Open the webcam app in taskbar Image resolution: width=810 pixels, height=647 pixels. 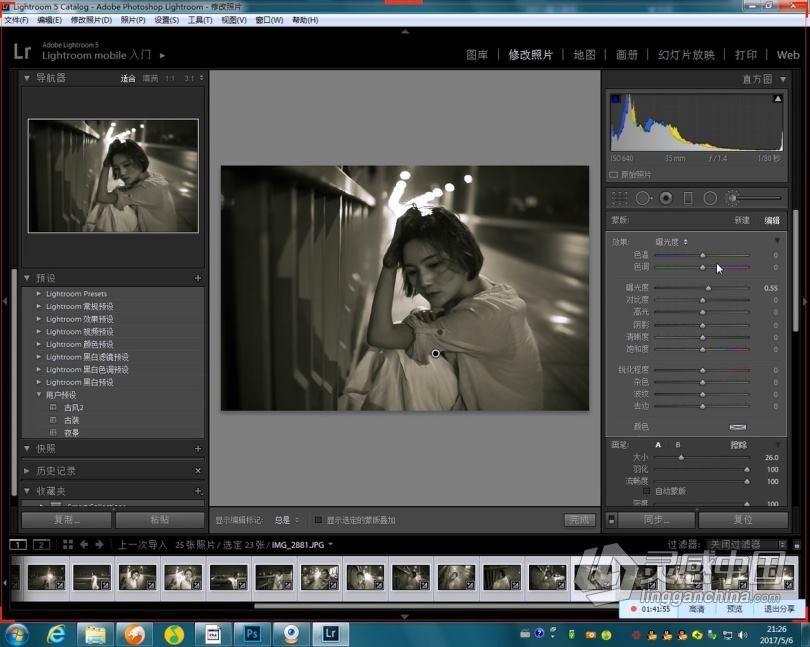(x=291, y=634)
